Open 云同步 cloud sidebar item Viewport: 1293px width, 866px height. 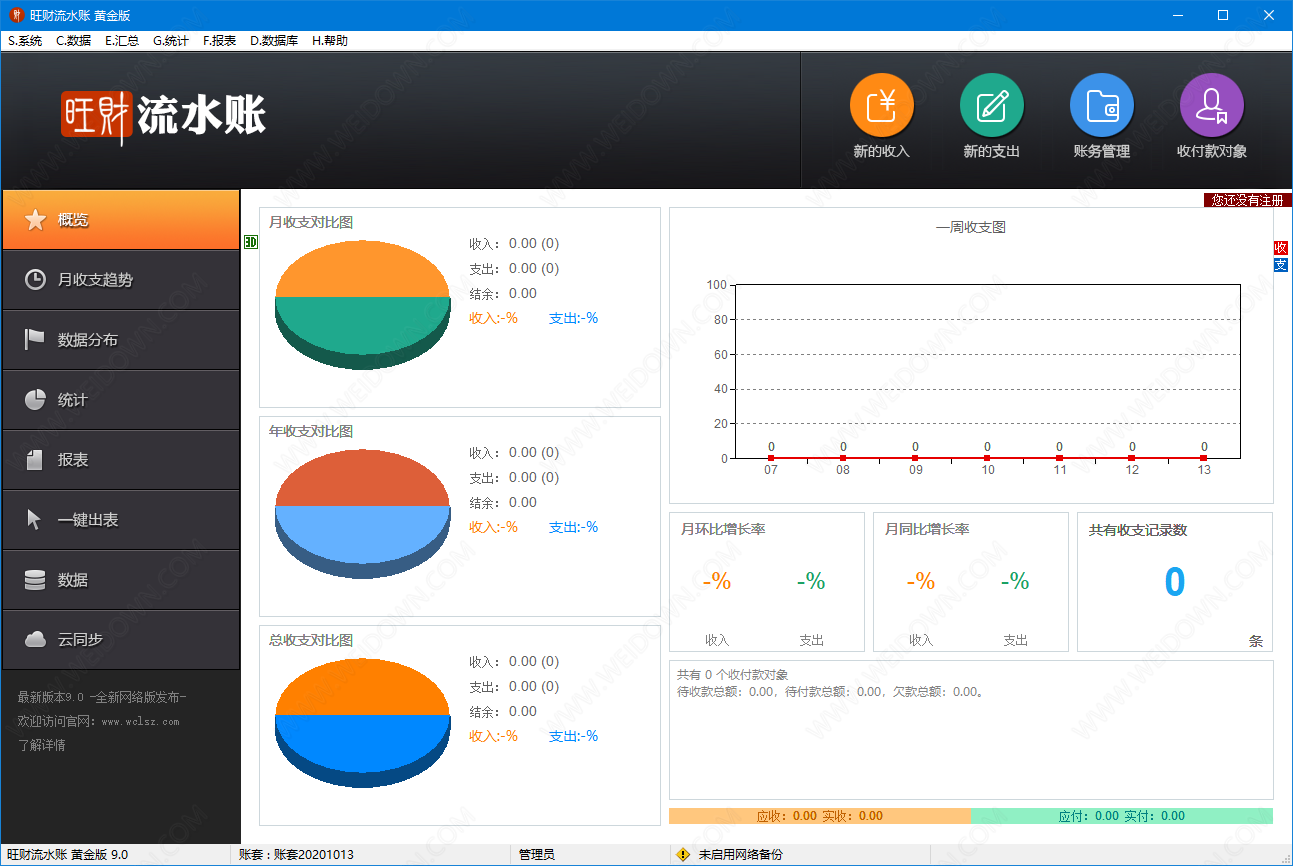pos(121,640)
